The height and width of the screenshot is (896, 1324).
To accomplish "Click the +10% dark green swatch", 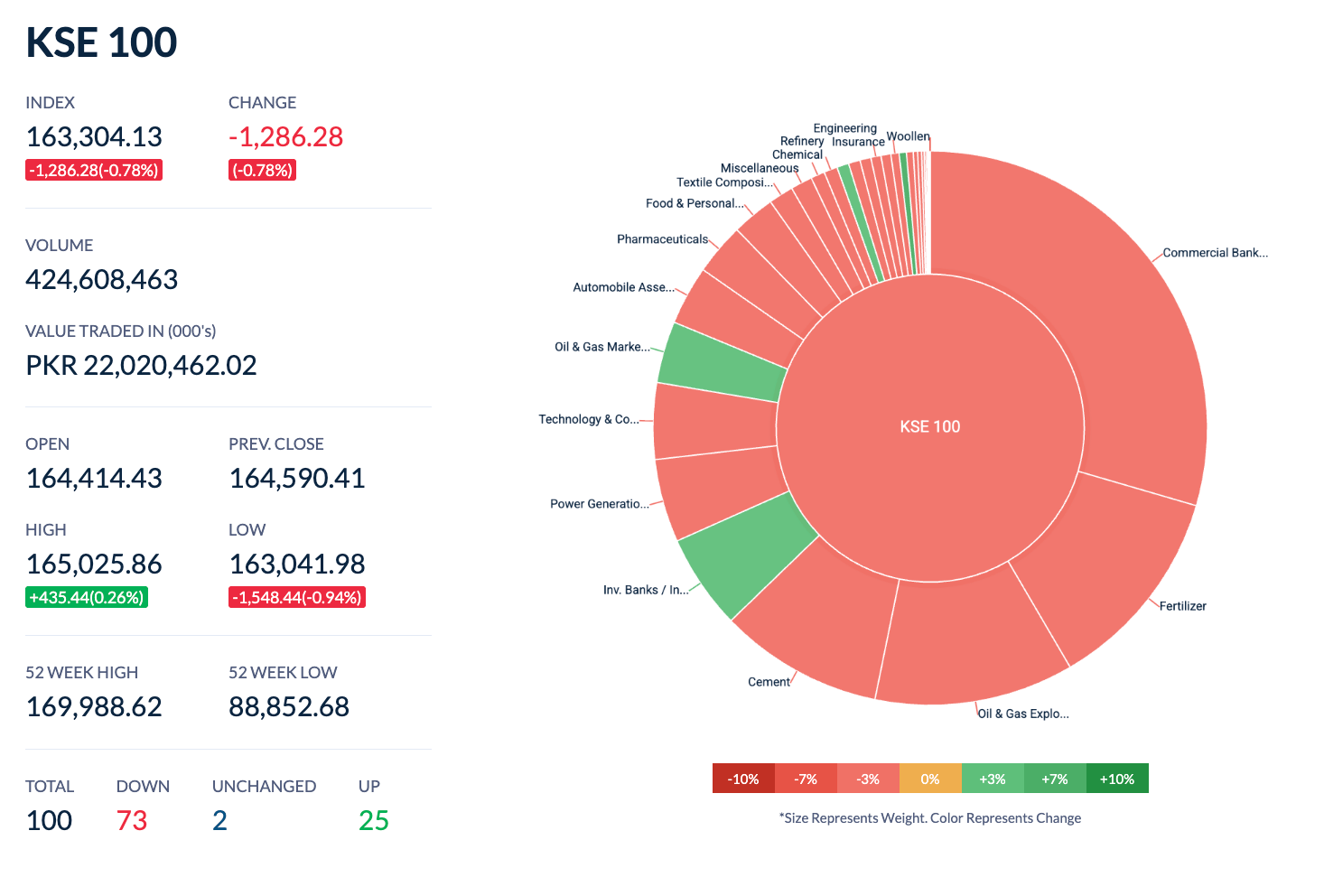I will point(1117,779).
